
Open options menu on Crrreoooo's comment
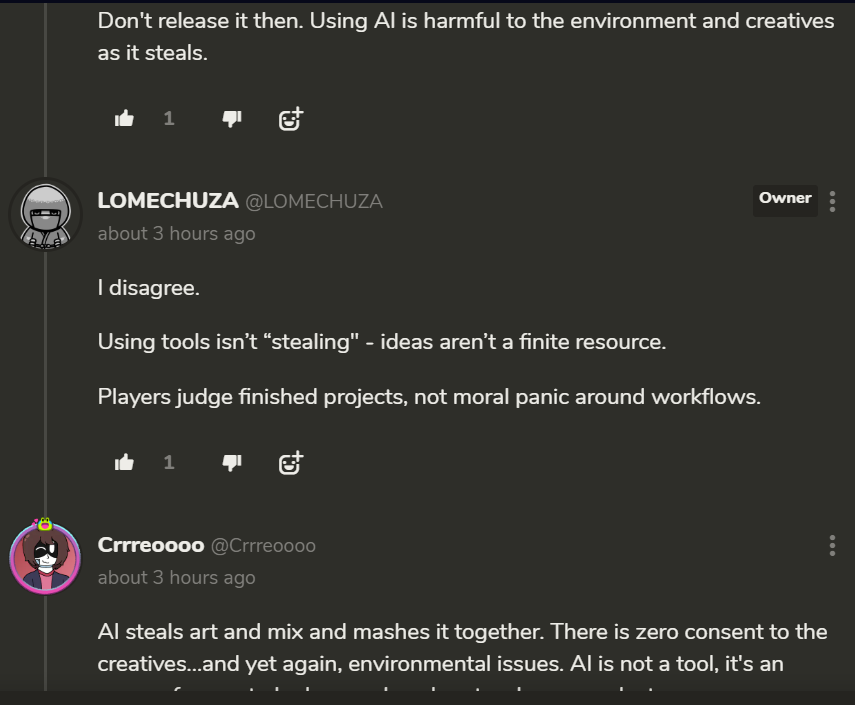832,545
